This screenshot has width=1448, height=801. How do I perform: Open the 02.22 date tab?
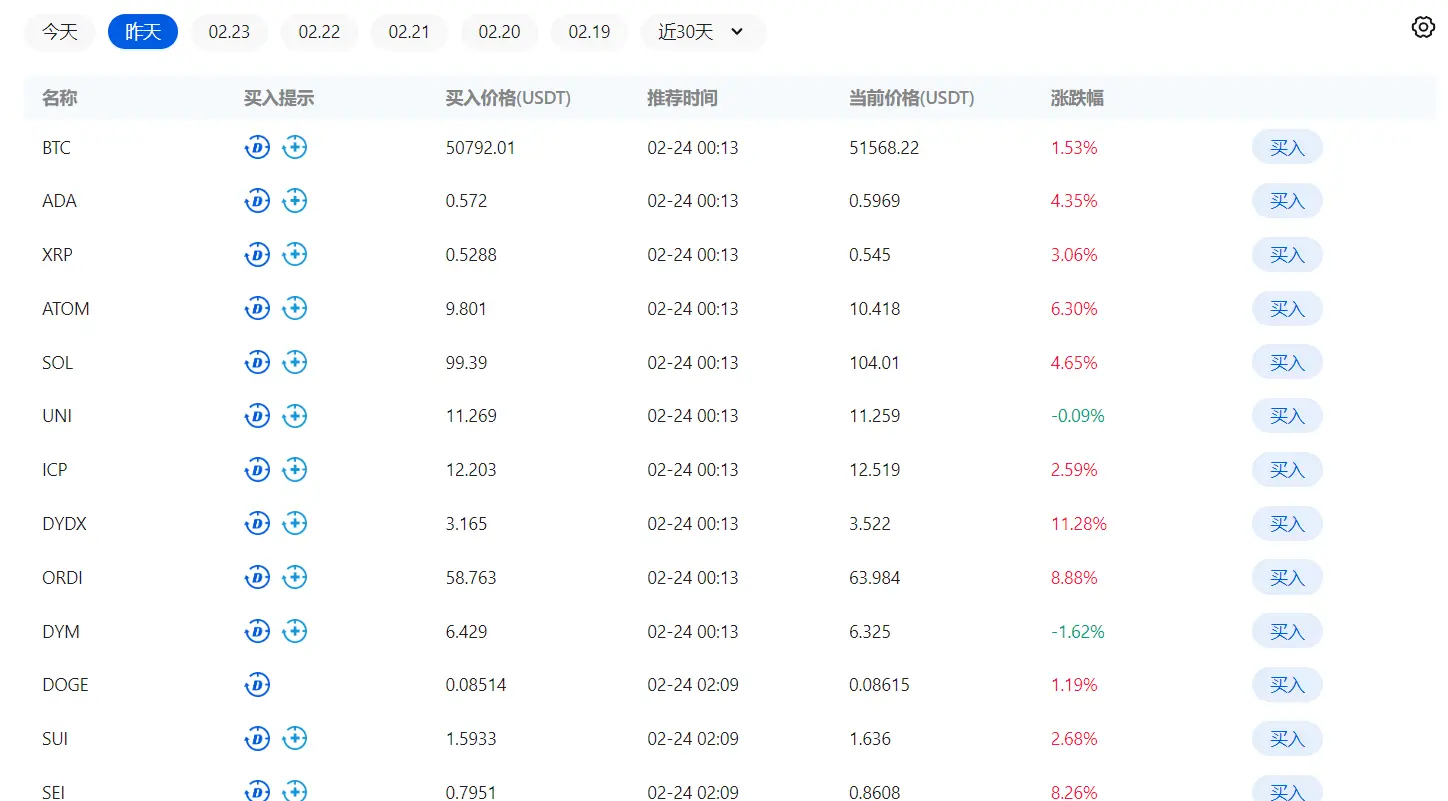pos(319,32)
